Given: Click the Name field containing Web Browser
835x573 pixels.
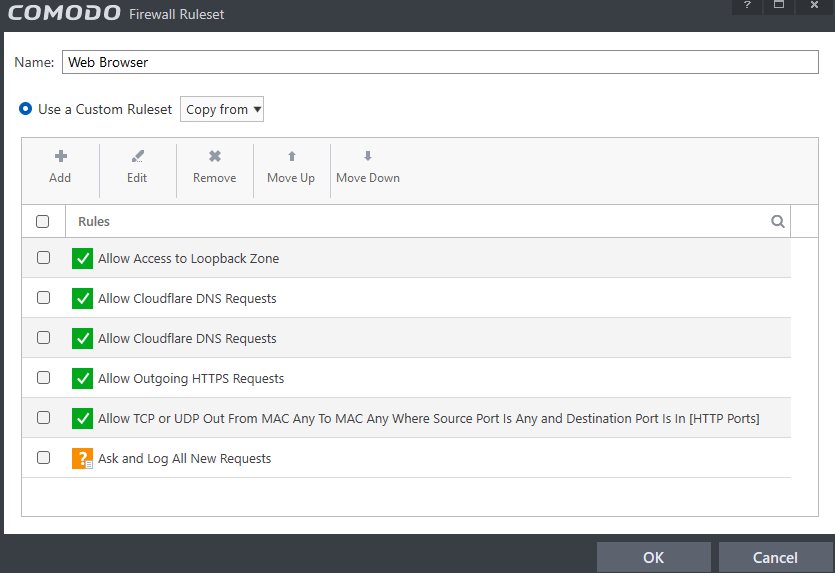Looking at the screenshot, I should coord(440,62).
